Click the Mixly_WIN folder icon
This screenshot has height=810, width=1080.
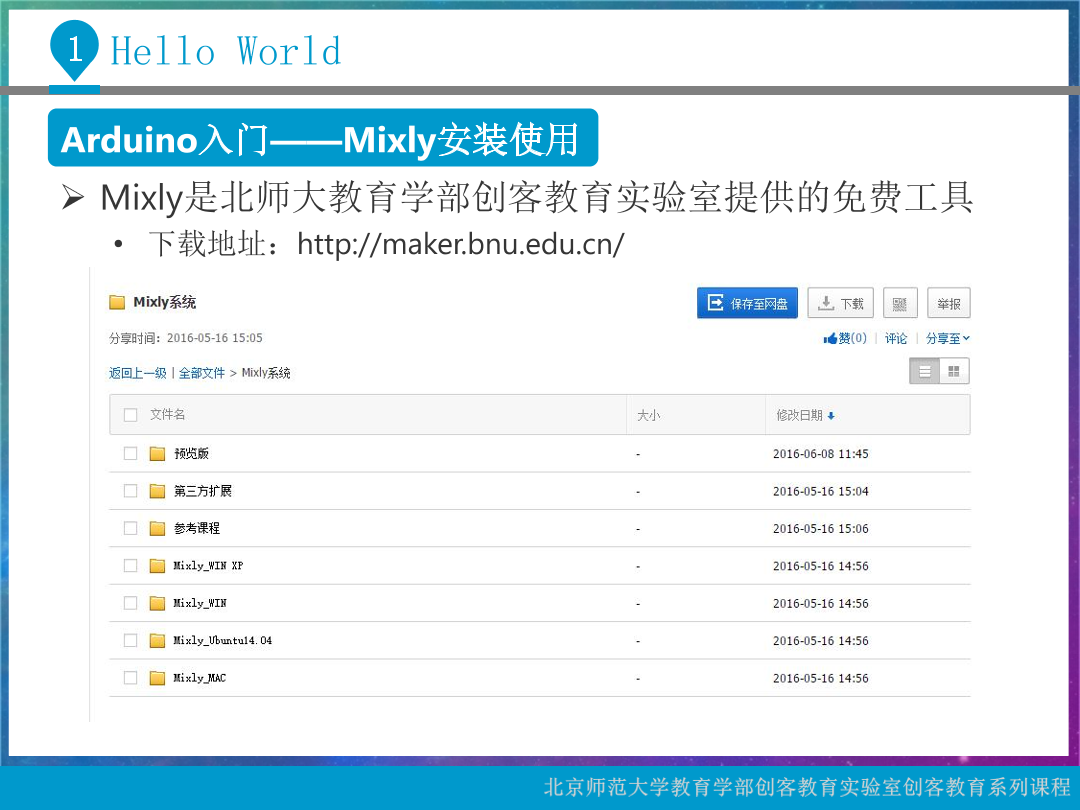tap(157, 603)
